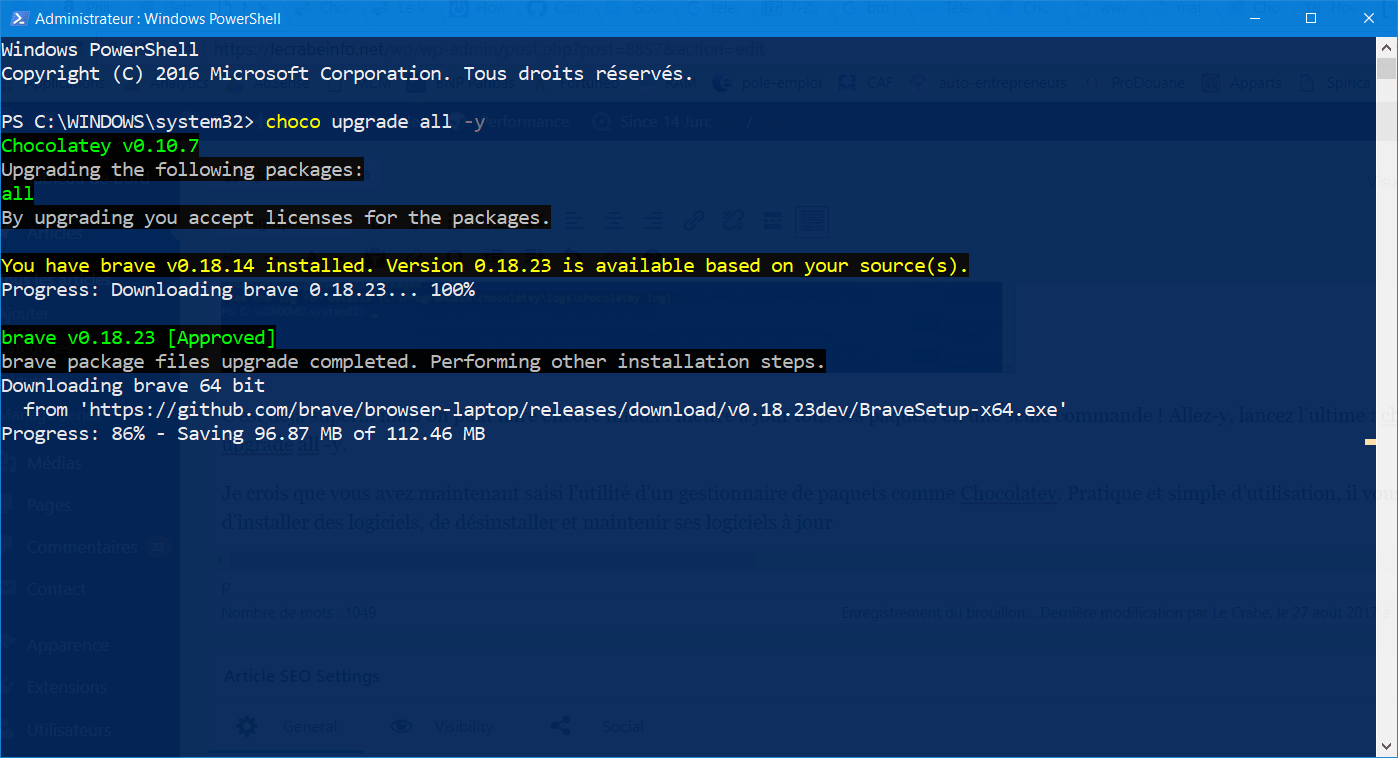Viewport: 1398px width, 758px height.
Task: Click the 'Copyright (C) 2016 Microsoft Corporation' line
Action: coord(347,74)
